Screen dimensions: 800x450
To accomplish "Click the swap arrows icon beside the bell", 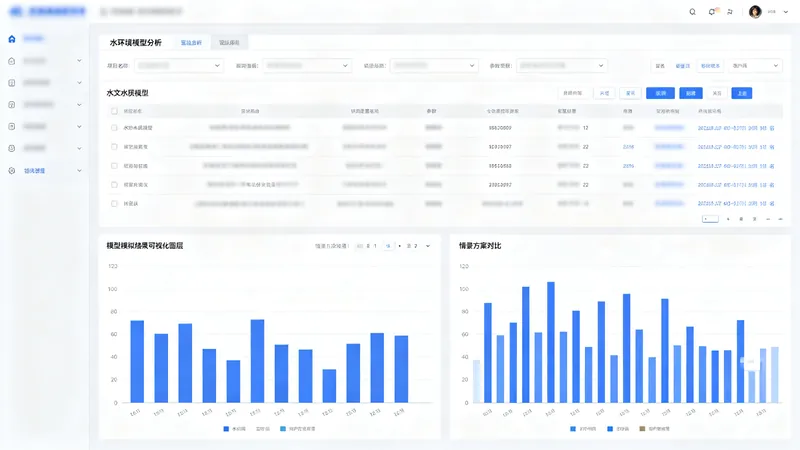I will pyautogui.click(x=730, y=12).
